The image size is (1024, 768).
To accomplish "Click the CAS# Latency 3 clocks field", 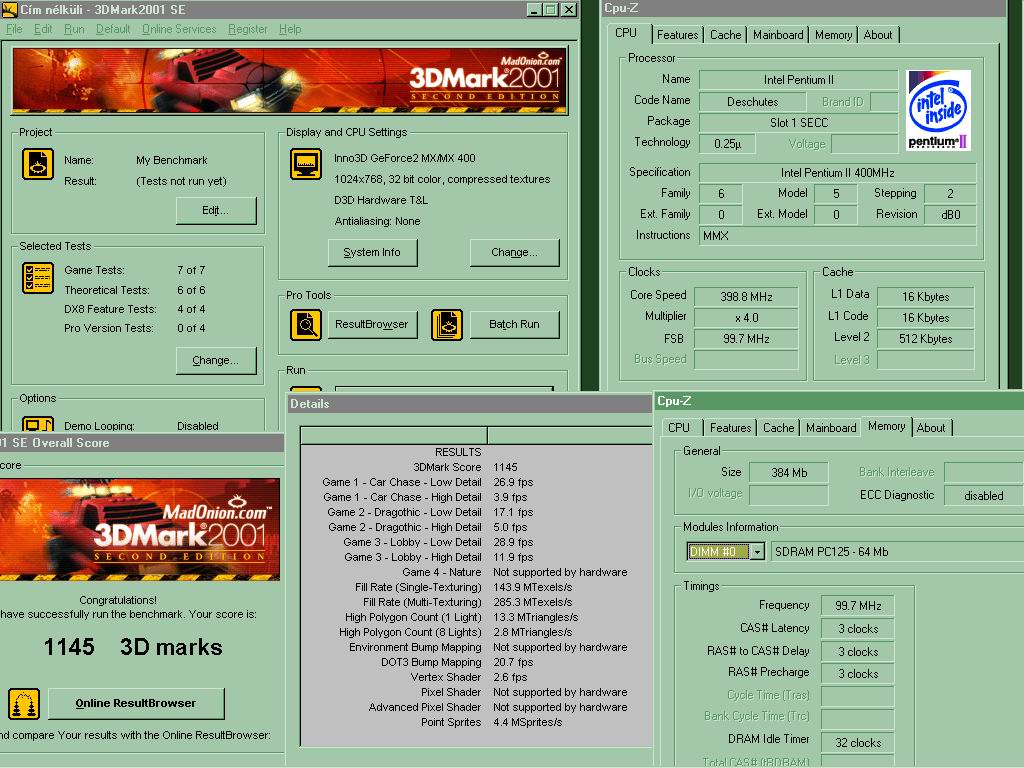I will click(x=857, y=629).
